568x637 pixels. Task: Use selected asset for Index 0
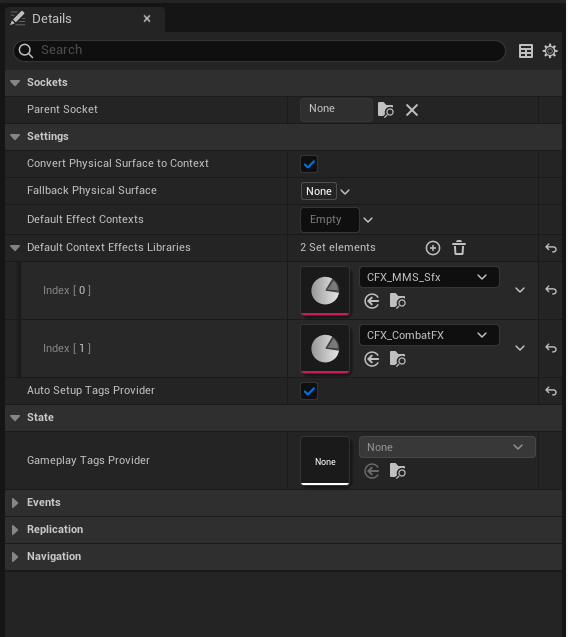pyautogui.click(x=372, y=301)
